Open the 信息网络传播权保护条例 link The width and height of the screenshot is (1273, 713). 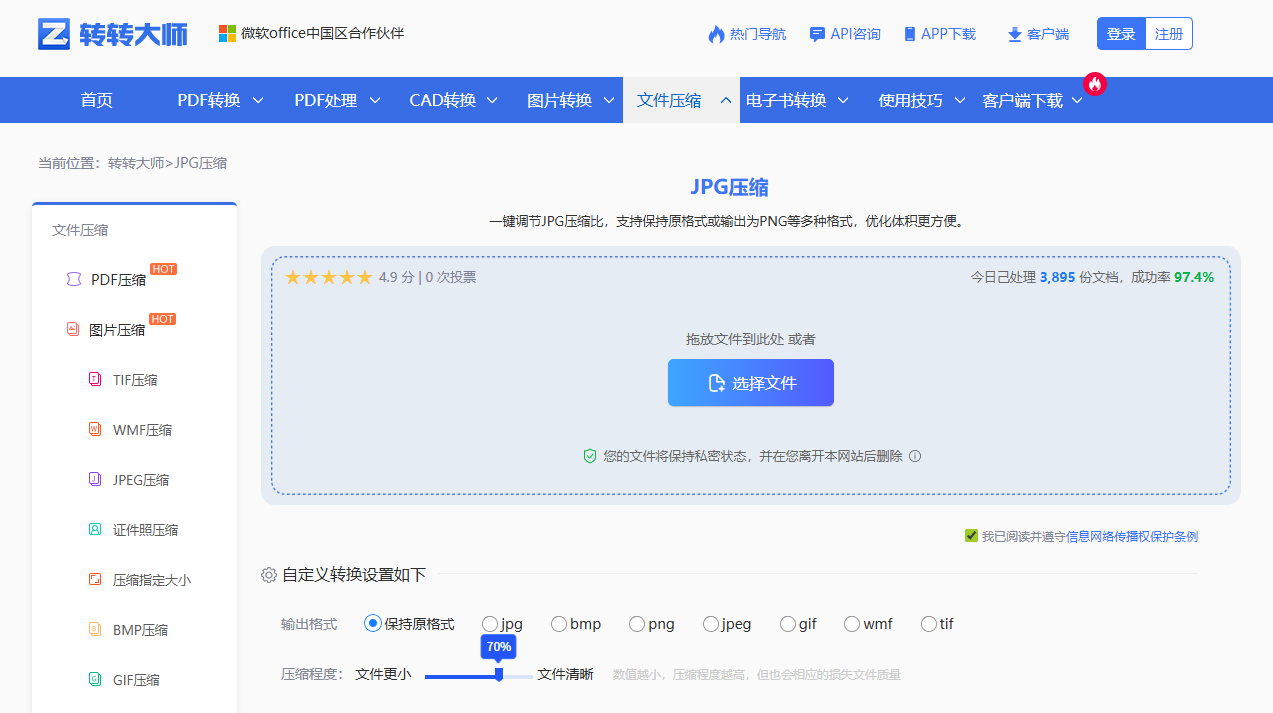(1132, 536)
